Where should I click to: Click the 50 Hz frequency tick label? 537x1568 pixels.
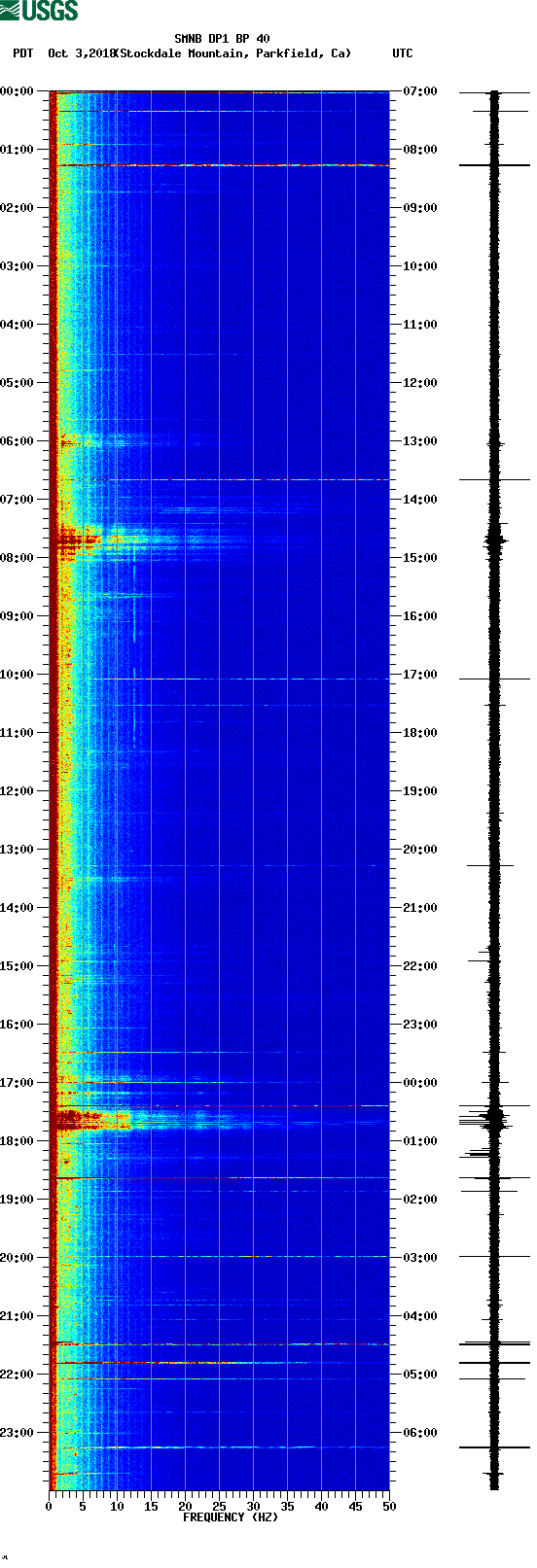coord(389,1507)
